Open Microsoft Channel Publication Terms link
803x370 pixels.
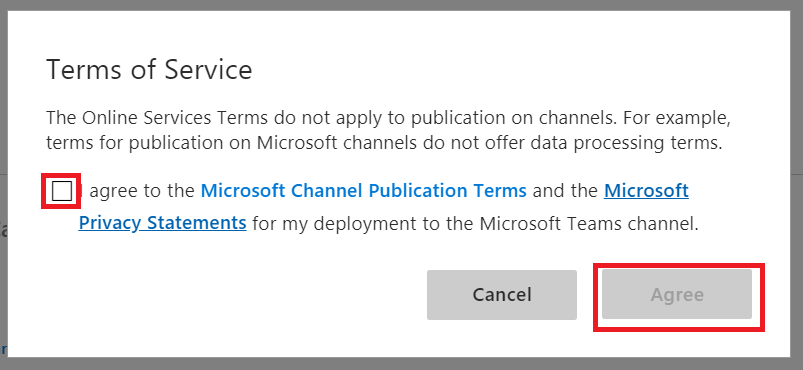pyautogui.click(x=364, y=191)
